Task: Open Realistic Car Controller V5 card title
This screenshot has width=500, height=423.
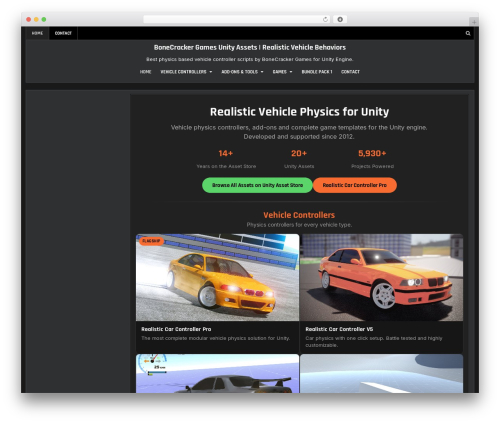Action: point(339,329)
